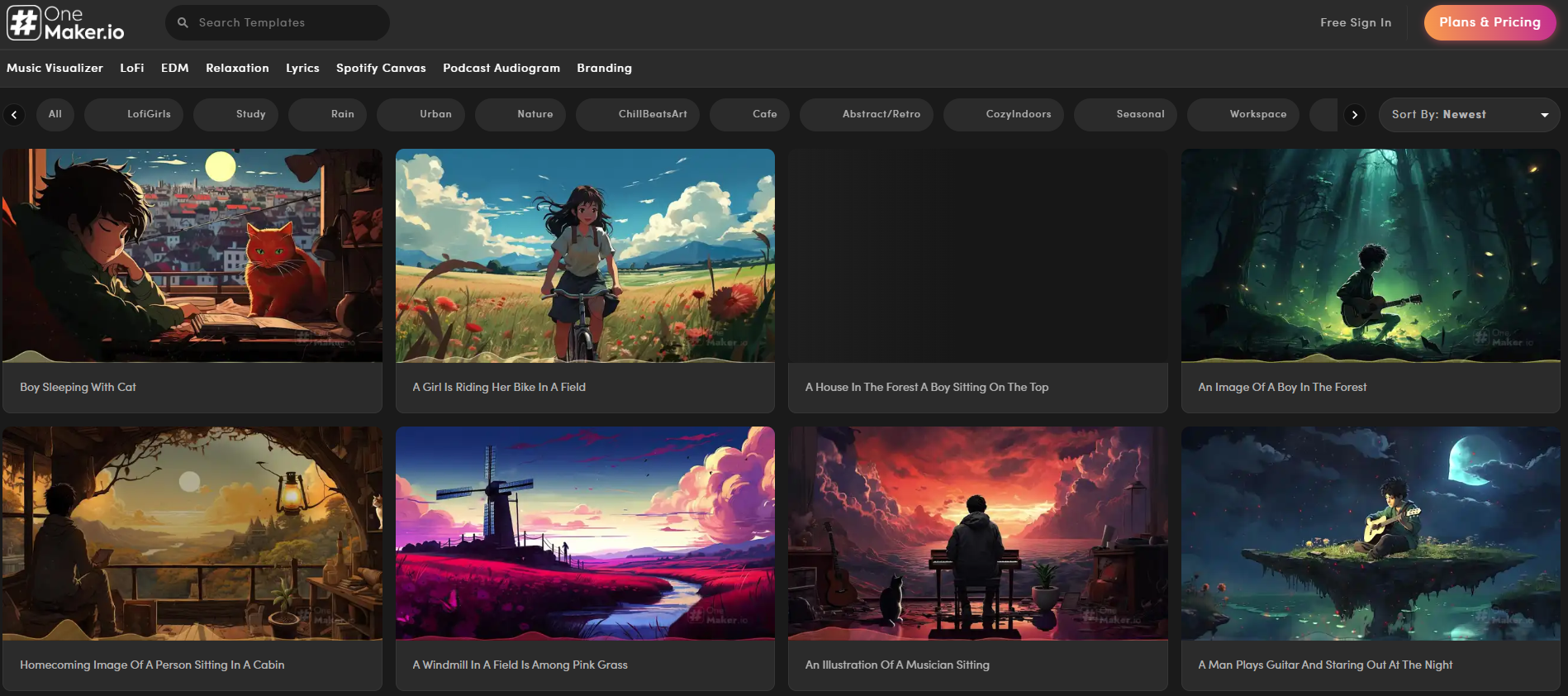
Task: Select the Branding menu item
Action: [604, 68]
